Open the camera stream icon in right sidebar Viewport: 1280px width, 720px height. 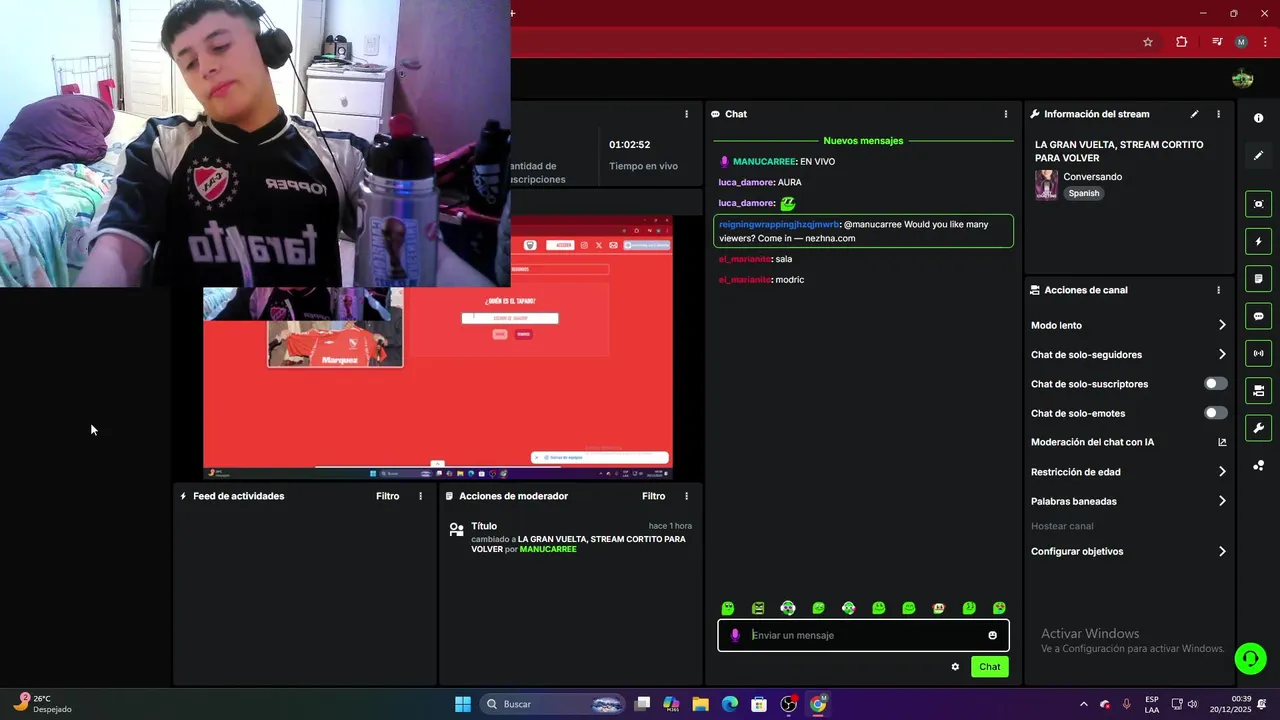pos(1258,390)
